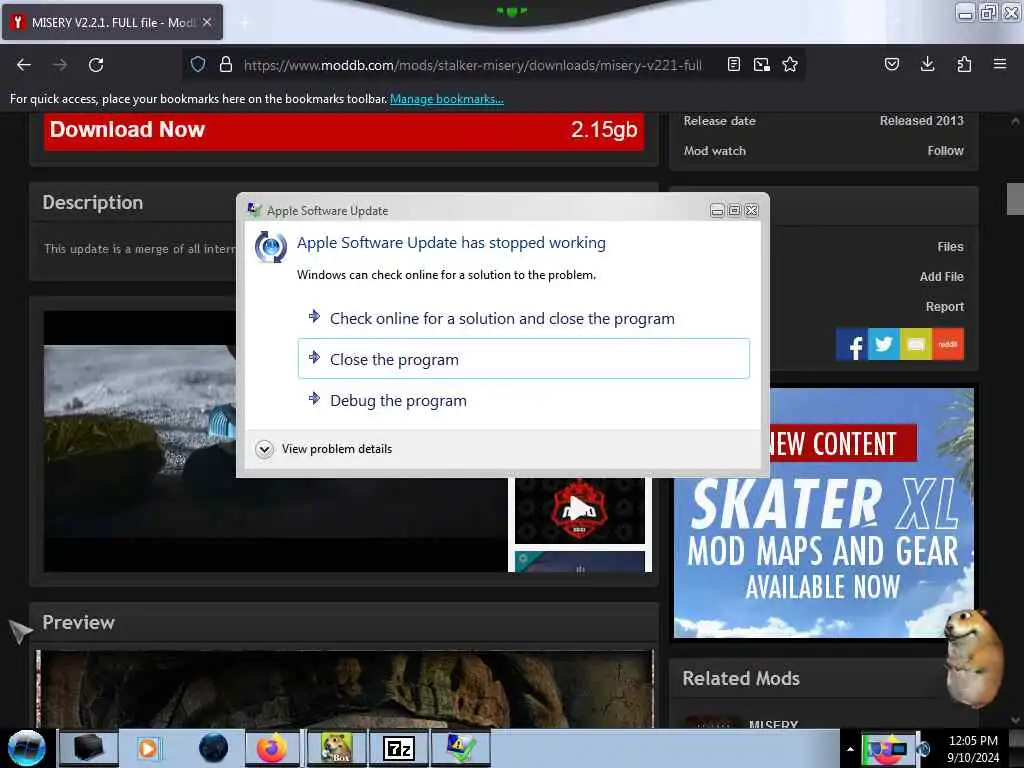This screenshot has width=1024, height=768.
Task: Choose Debug the program option
Action: click(x=524, y=400)
